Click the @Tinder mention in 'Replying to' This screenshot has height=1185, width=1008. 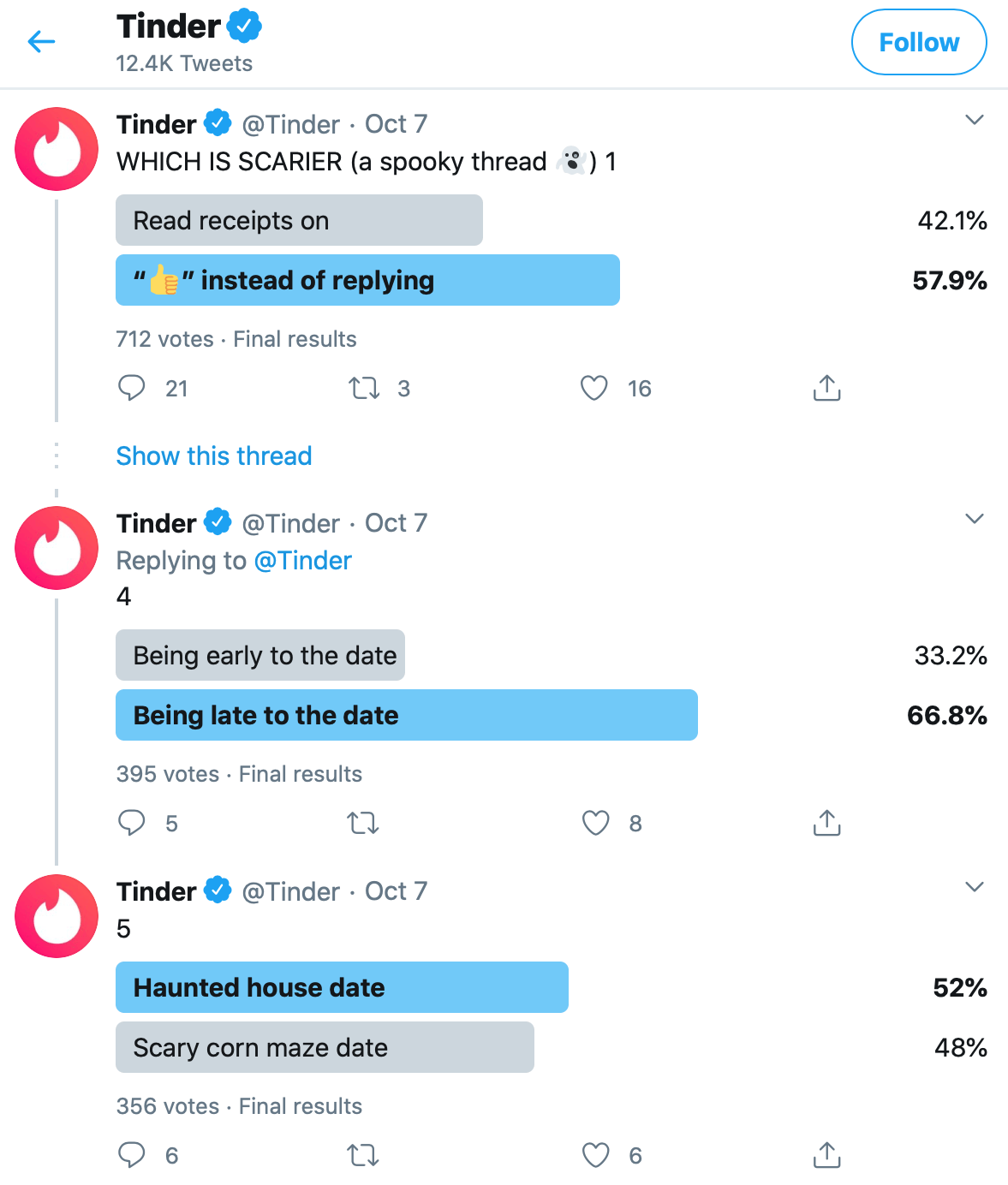[302, 561]
